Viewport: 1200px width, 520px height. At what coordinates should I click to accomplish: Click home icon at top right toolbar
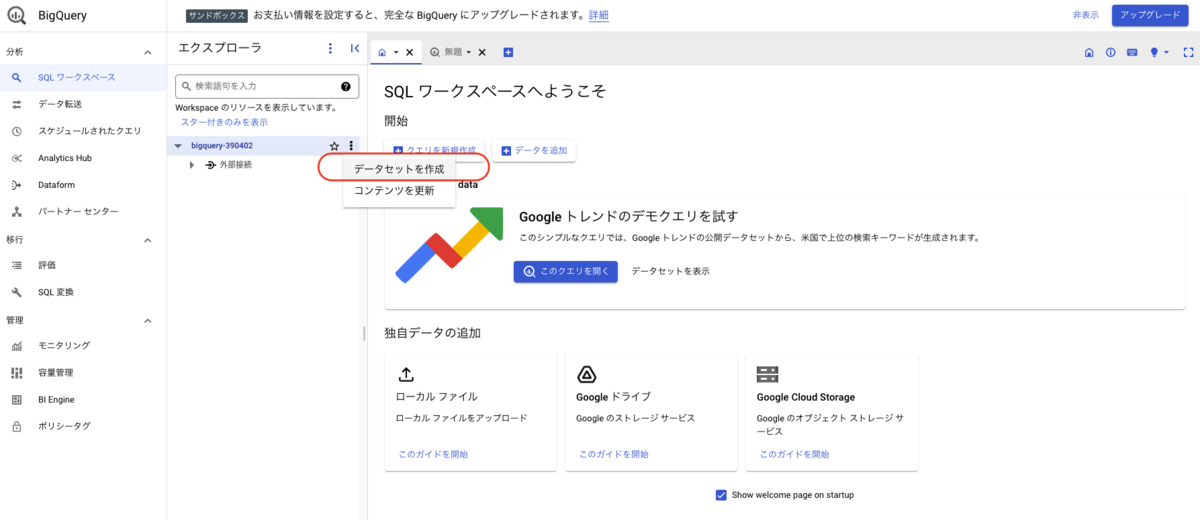[1089, 52]
